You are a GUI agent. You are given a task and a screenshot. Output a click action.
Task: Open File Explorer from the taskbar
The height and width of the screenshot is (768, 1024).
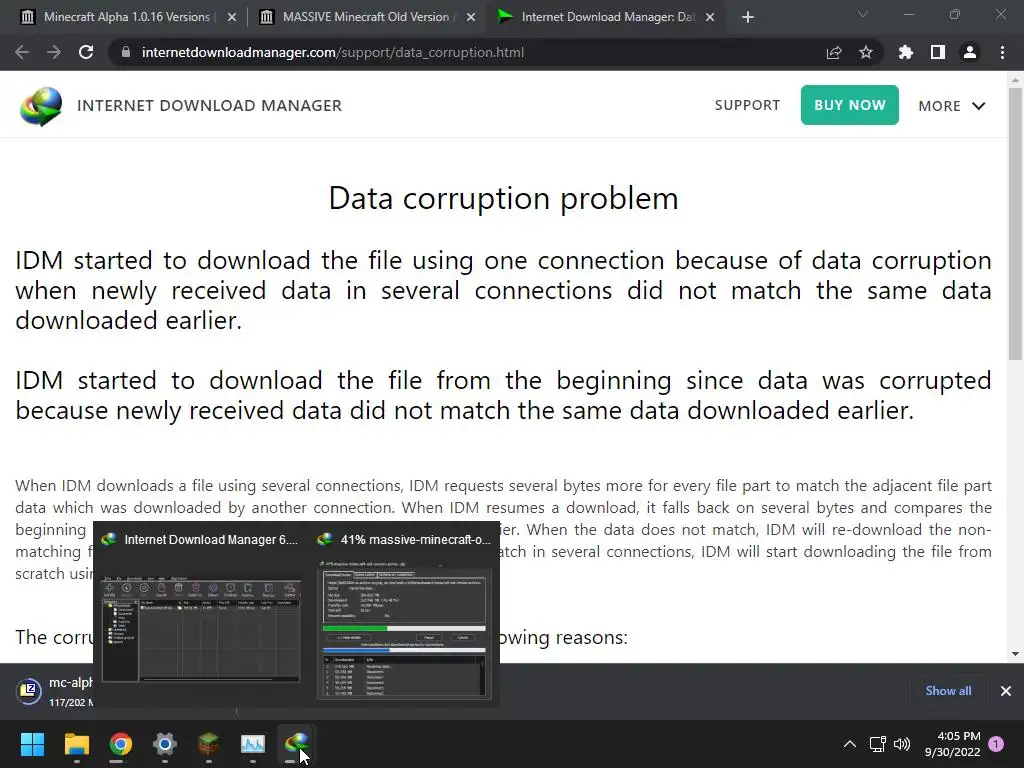pos(76,744)
